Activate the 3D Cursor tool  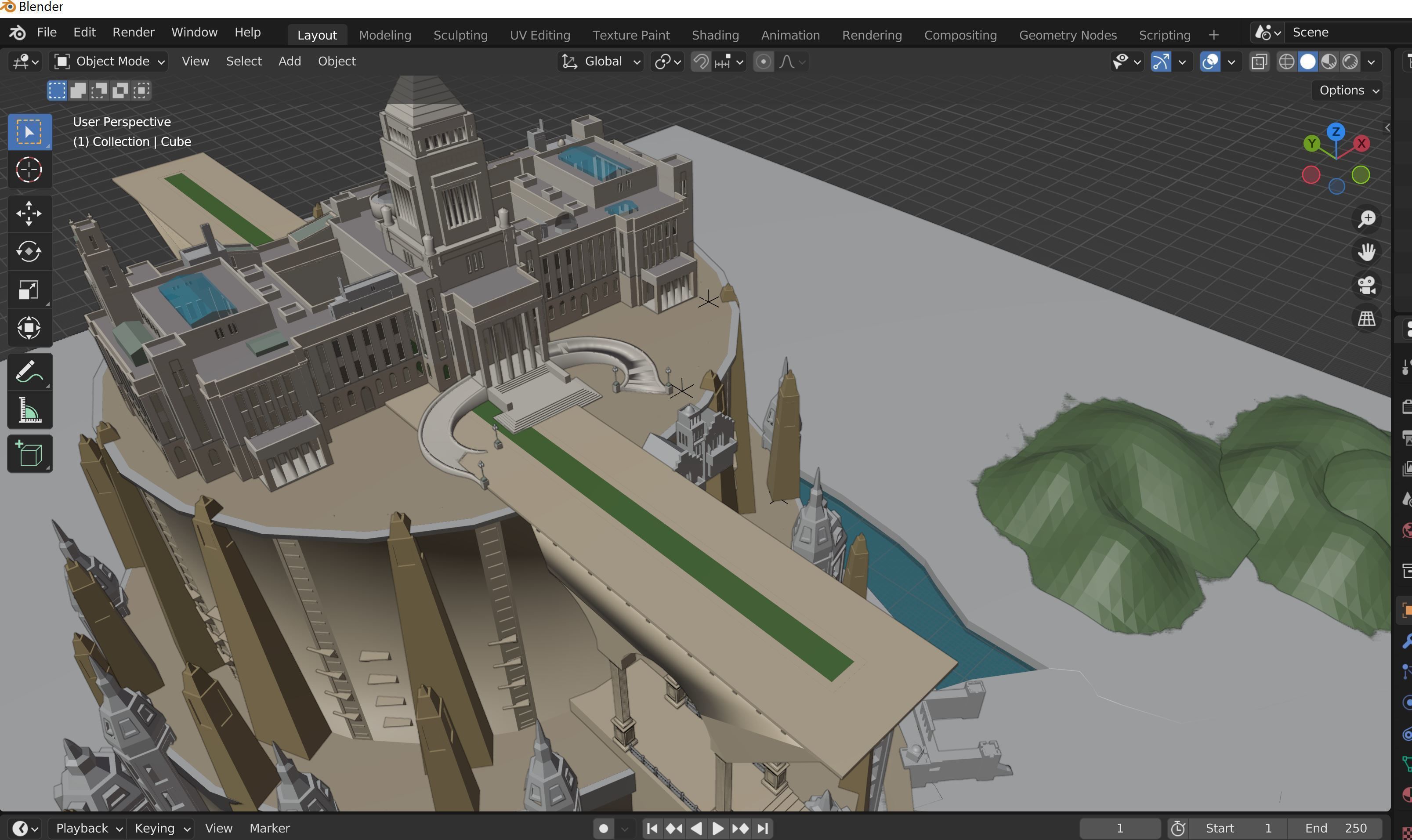pos(29,170)
